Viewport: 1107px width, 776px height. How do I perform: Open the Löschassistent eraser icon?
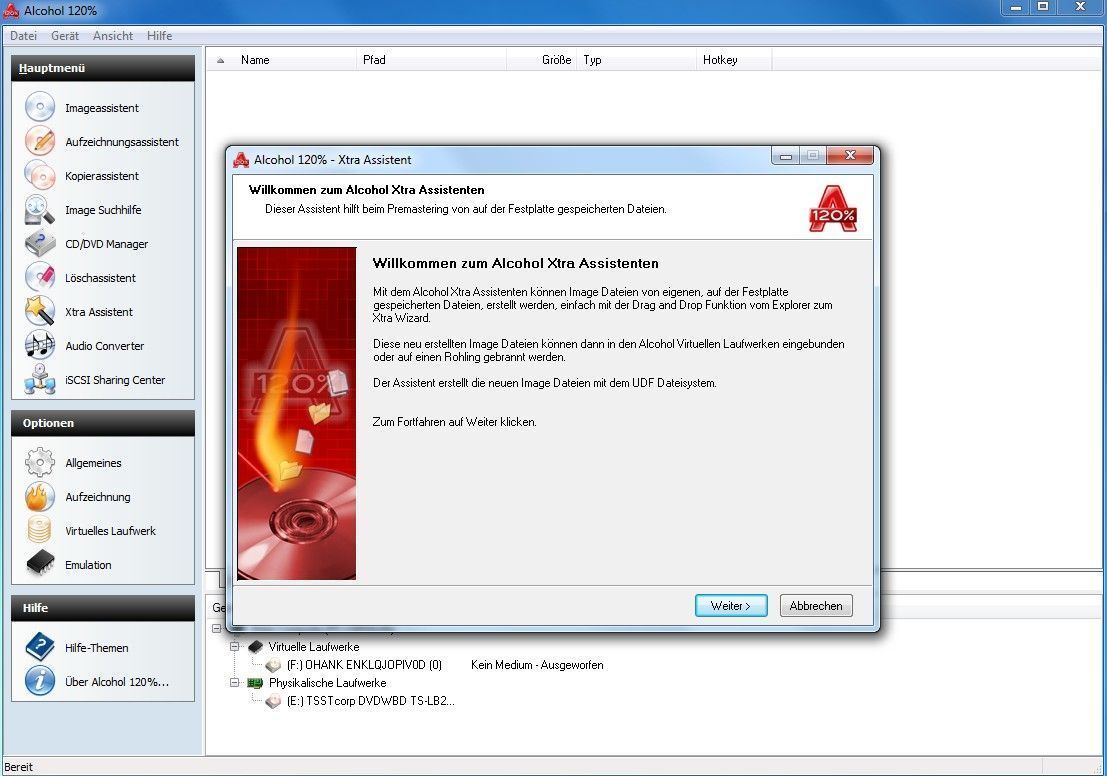40,277
